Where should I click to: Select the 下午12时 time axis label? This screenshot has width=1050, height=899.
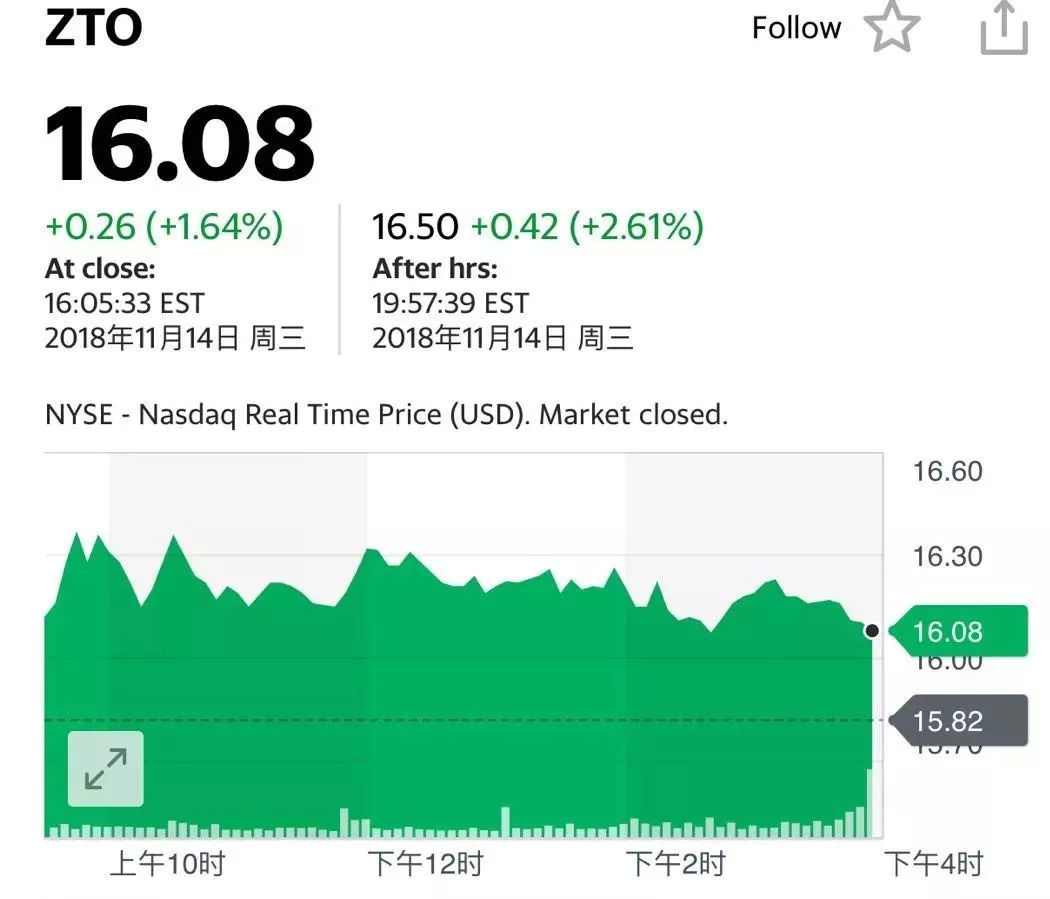pyautogui.click(x=425, y=864)
